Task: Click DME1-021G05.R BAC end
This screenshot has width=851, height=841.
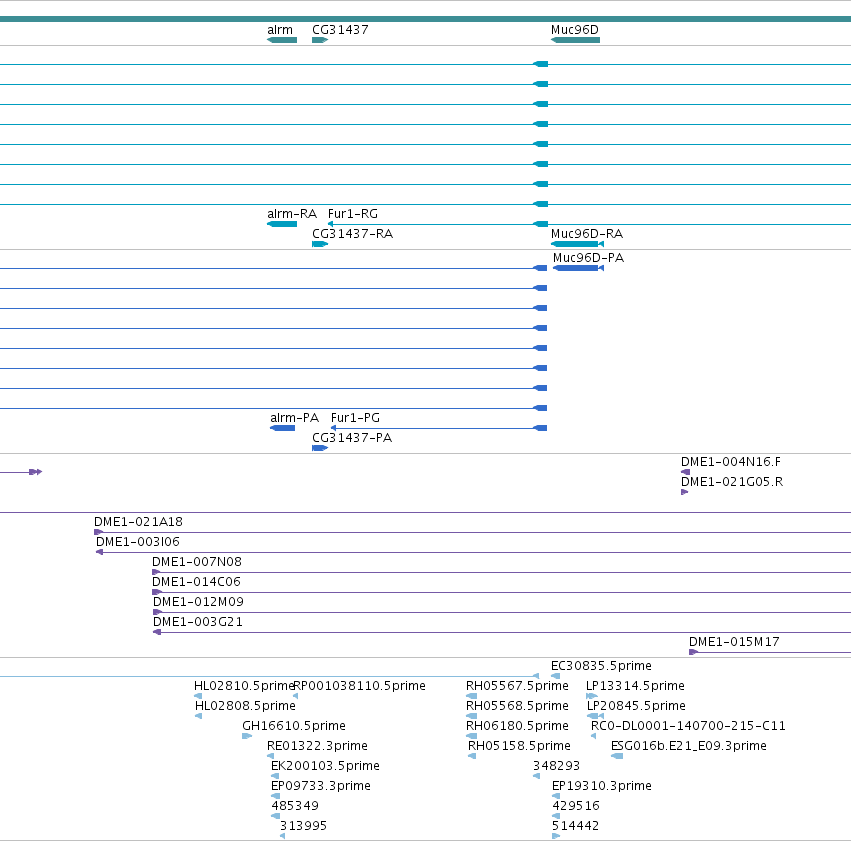Action: click(x=684, y=492)
